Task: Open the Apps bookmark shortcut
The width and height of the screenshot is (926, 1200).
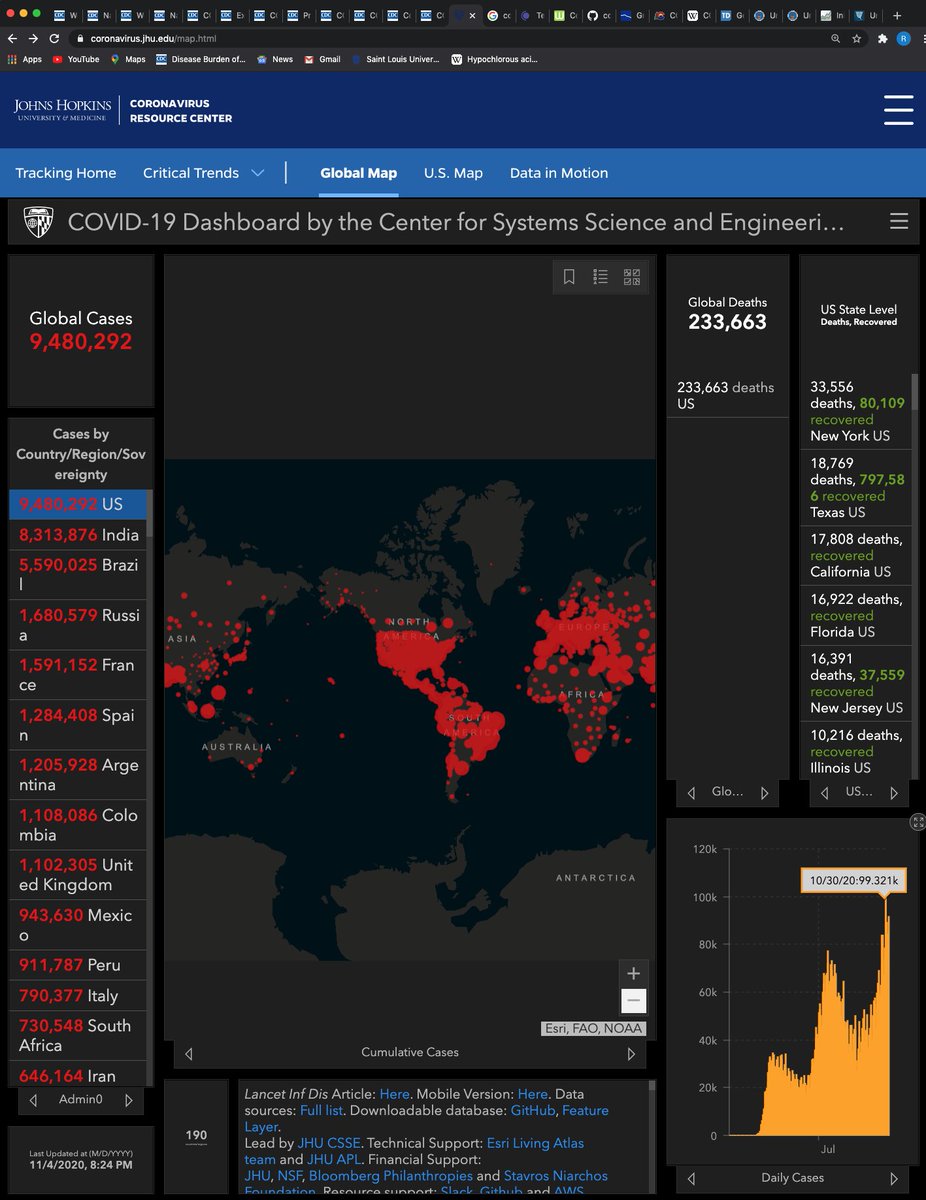Action: pyautogui.click(x=25, y=59)
